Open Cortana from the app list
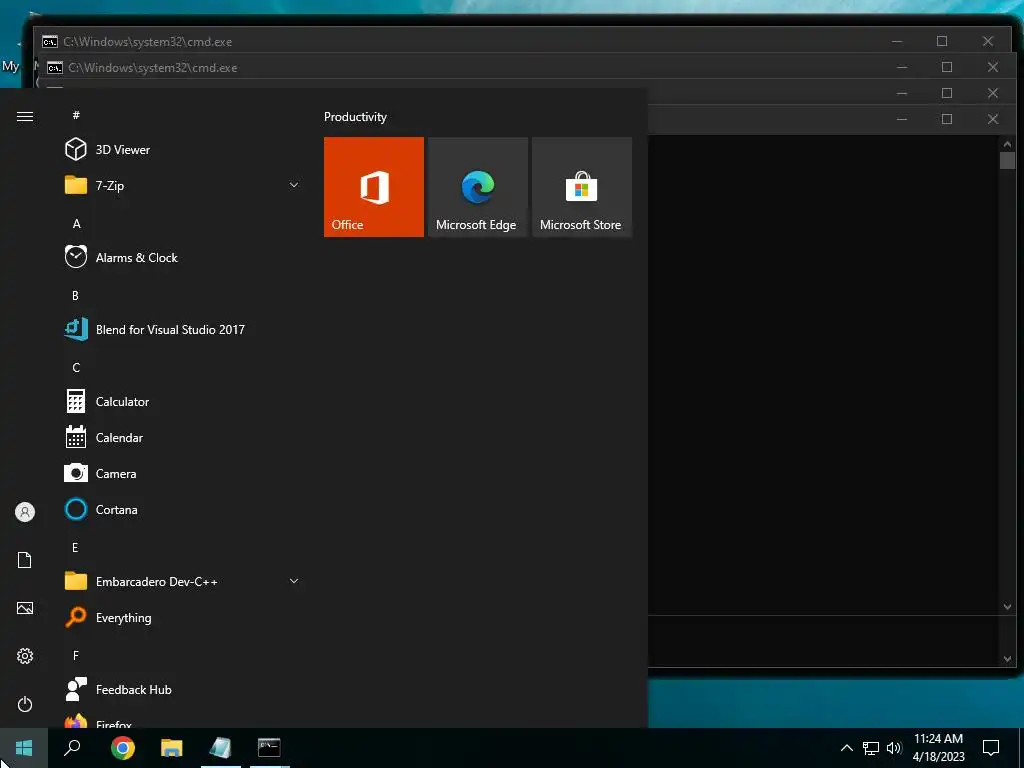Screen dimensions: 1024x768 [183, 509]
